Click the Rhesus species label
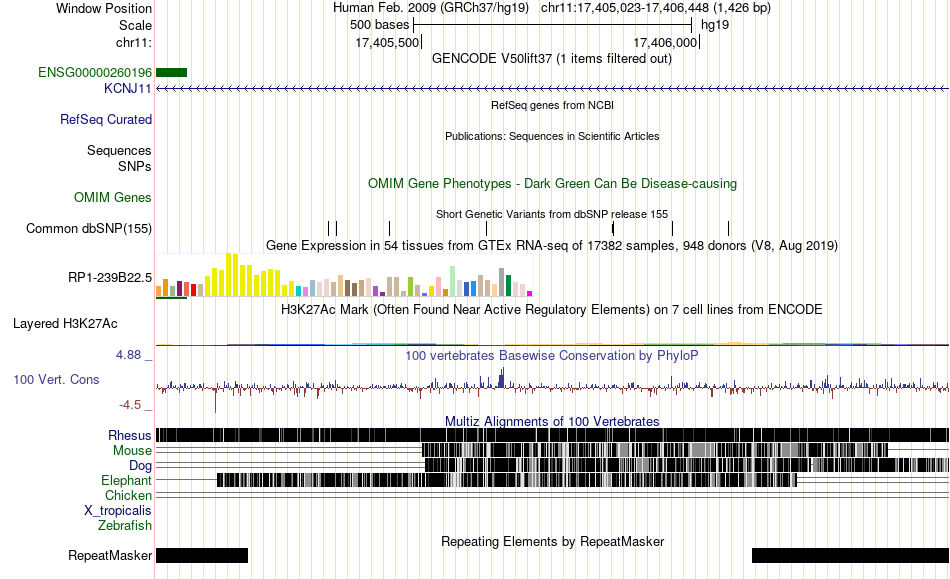This screenshot has height=579, width=950. click(130, 435)
